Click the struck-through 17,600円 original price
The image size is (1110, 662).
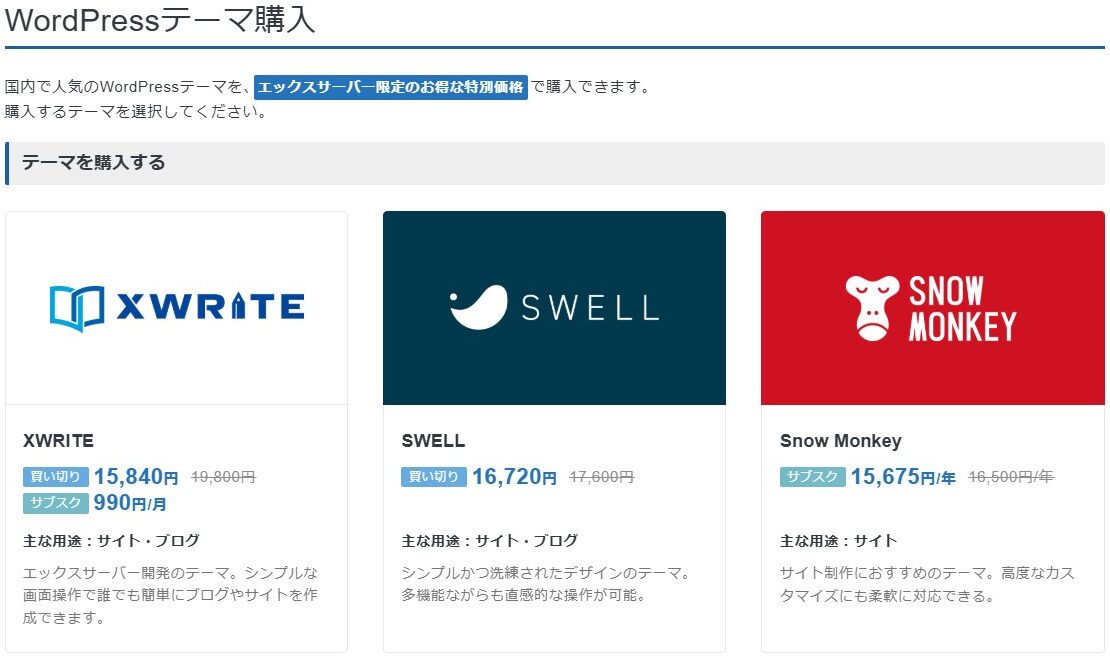601,477
